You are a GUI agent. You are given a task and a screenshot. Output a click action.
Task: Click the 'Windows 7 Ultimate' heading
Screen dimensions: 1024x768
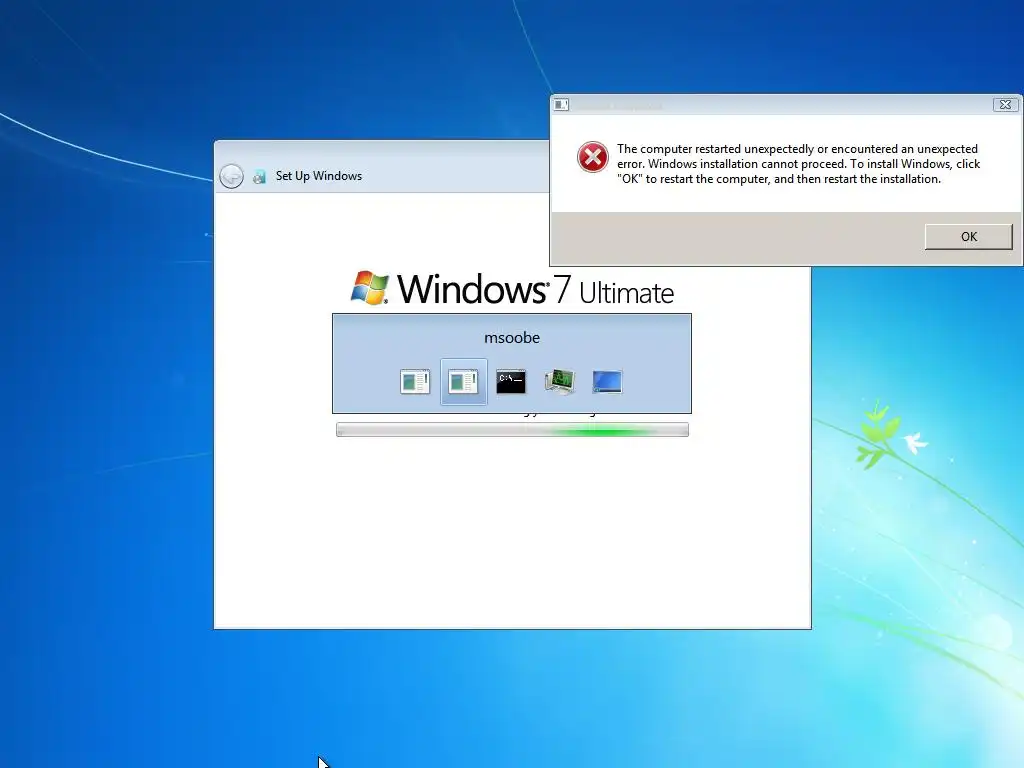[x=535, y=289]
